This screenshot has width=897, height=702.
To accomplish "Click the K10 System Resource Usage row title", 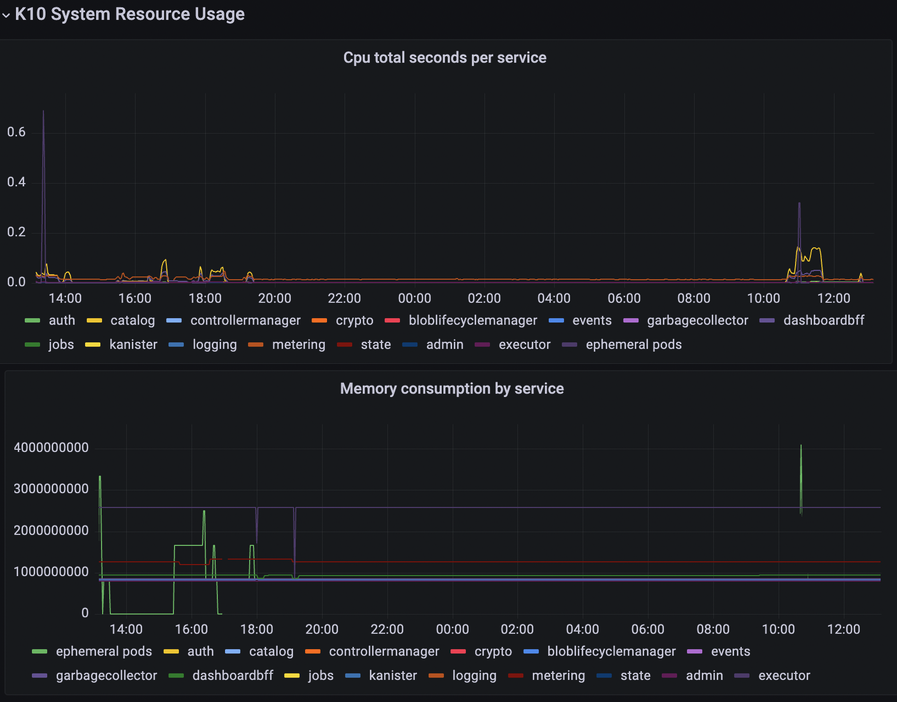I will click(x=130, y=14).
